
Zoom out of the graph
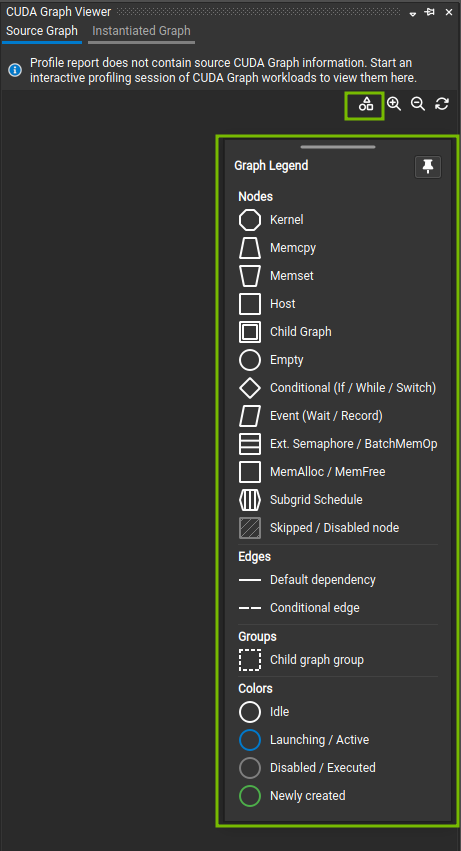[418, 104]
